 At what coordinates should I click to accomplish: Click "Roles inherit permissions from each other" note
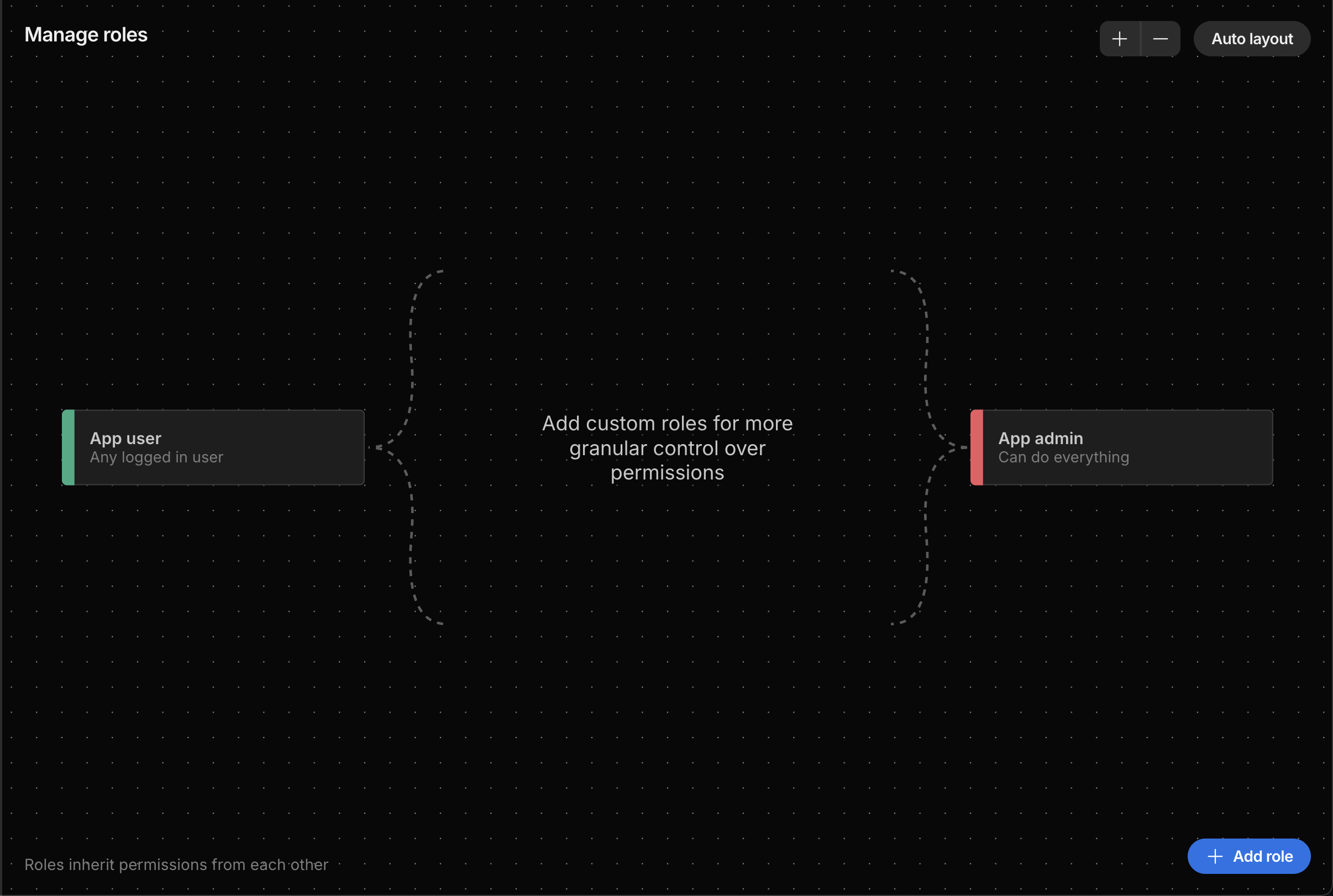176,865
